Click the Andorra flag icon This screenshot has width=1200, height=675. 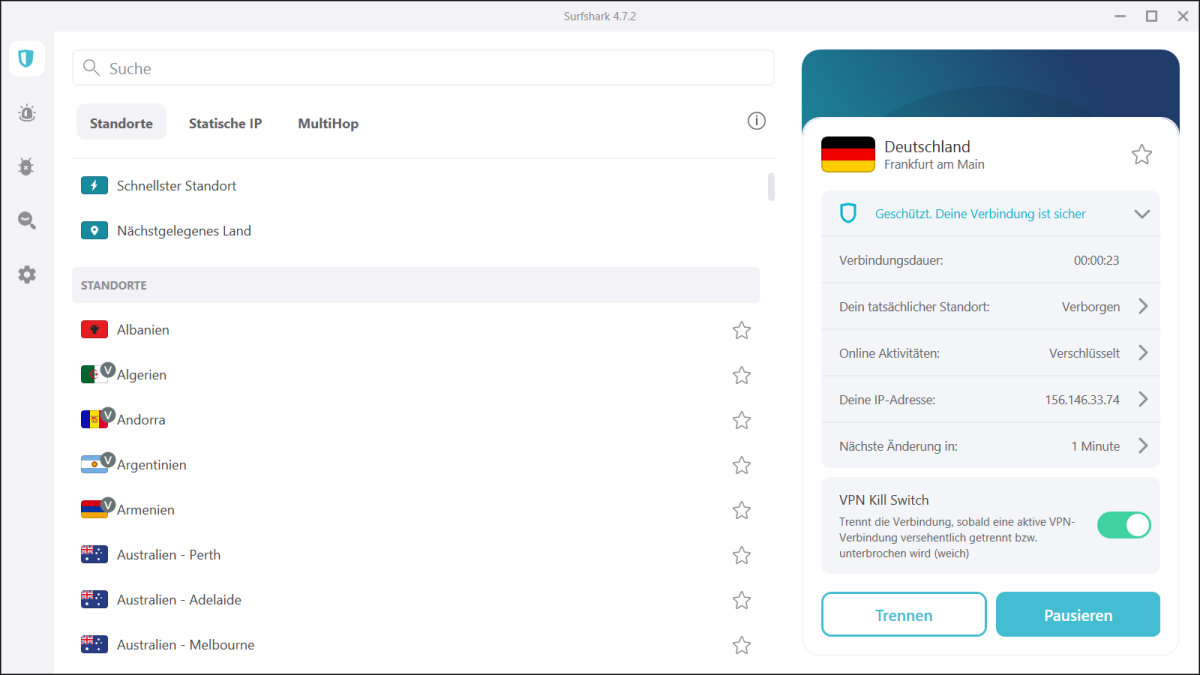click(94, 420)
